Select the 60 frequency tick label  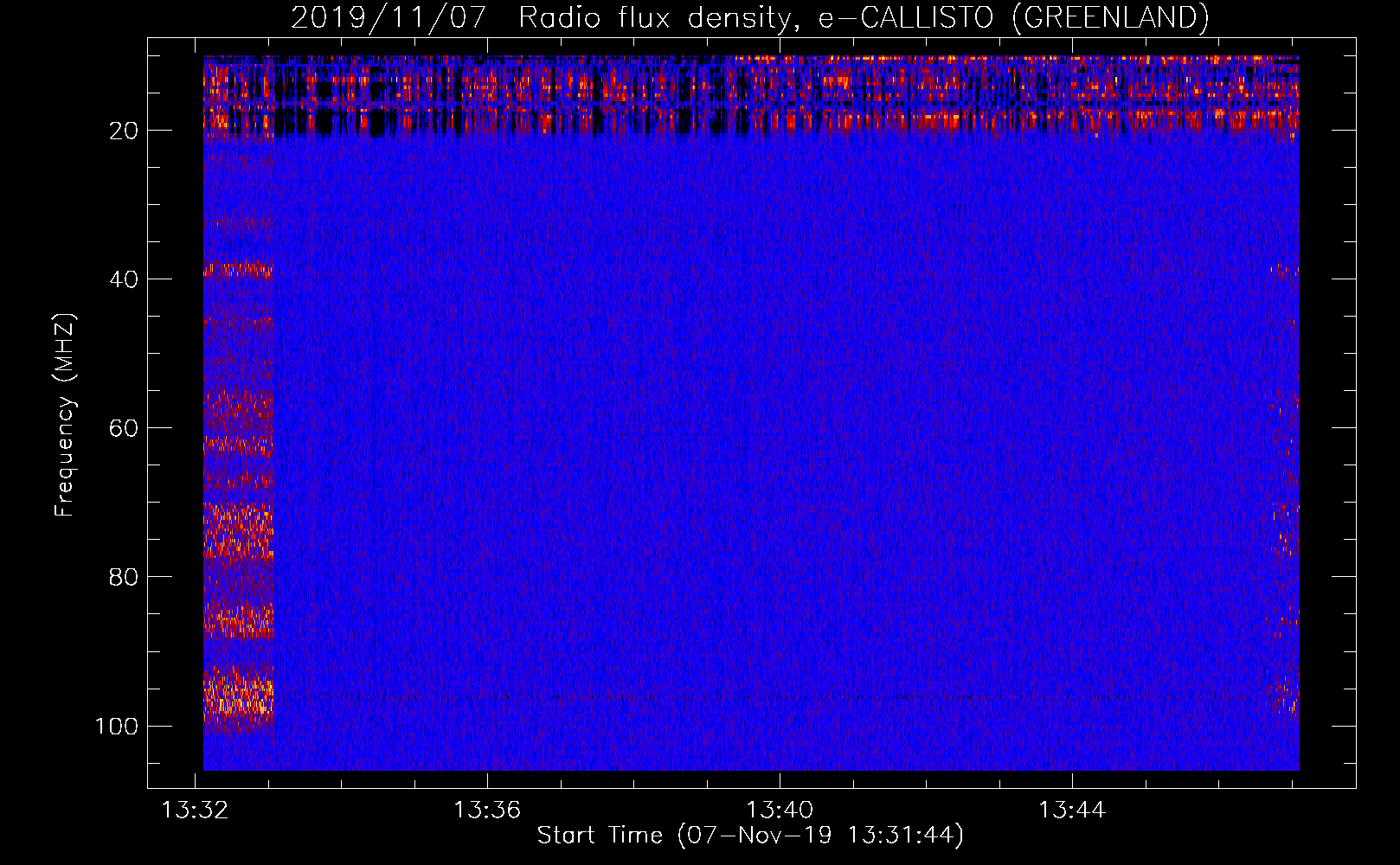point(124,428)
